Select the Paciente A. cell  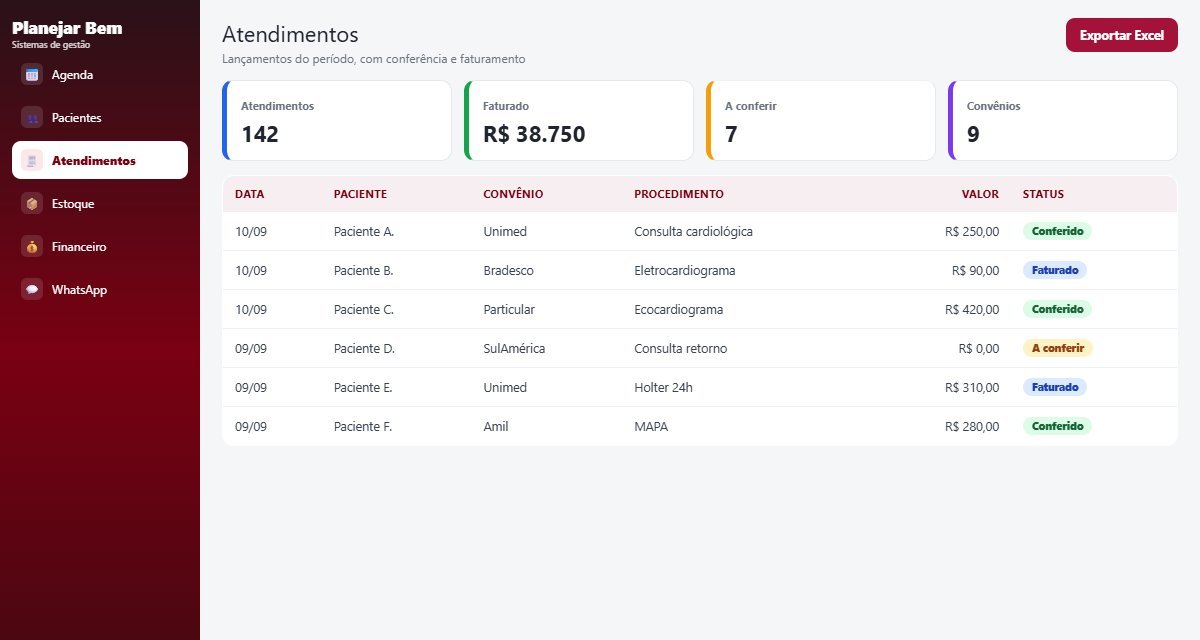click(x=364, y=231)
